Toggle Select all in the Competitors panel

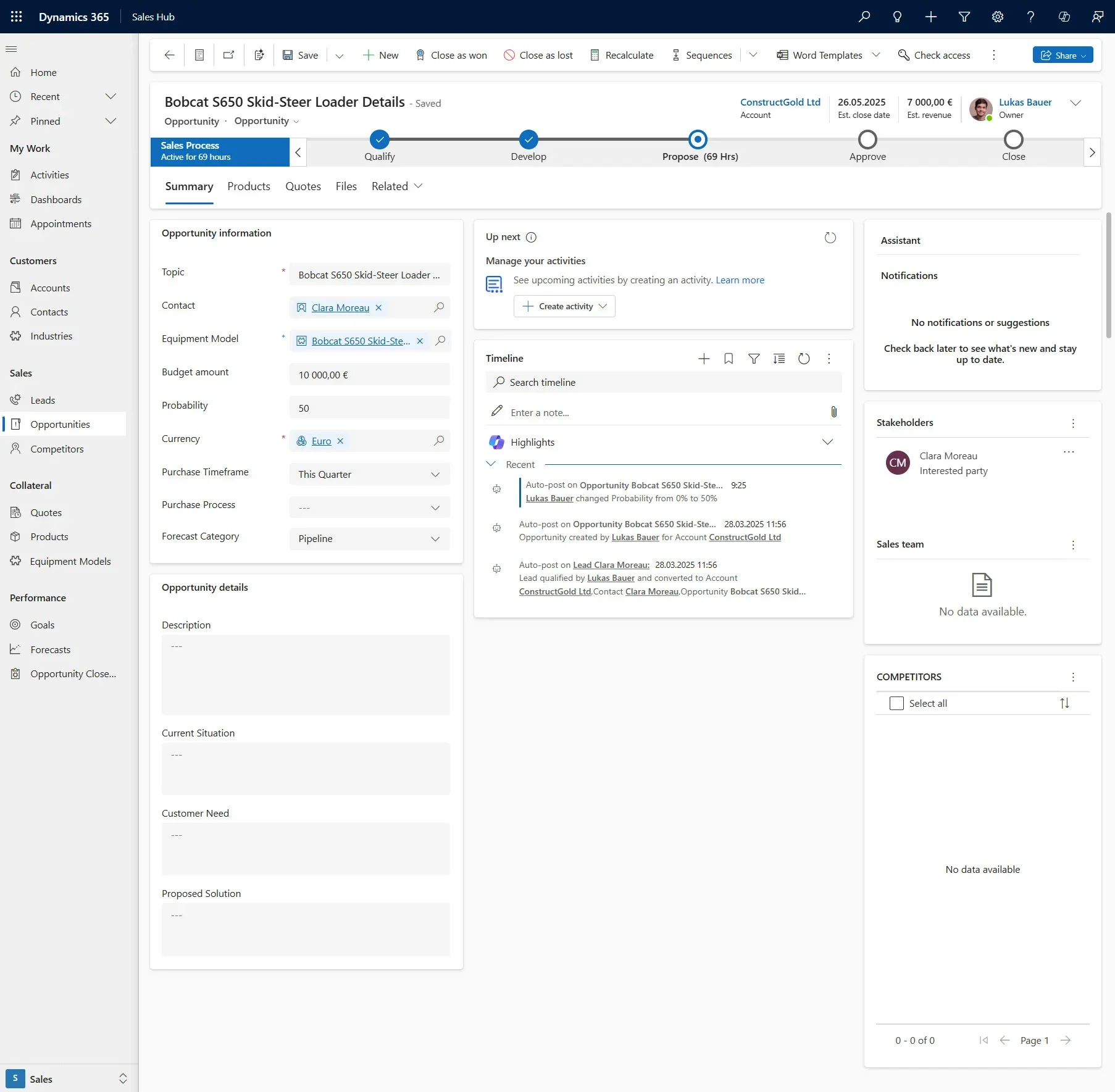point(896,703)
